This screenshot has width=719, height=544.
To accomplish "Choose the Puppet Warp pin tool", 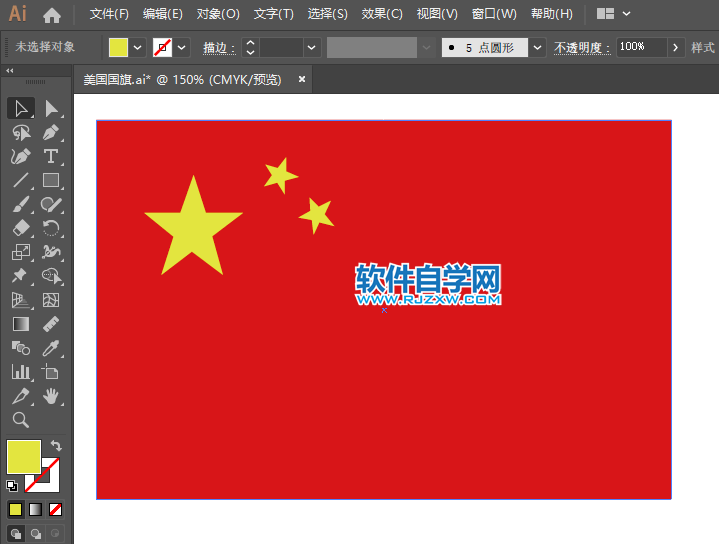I will coord(21,276).
